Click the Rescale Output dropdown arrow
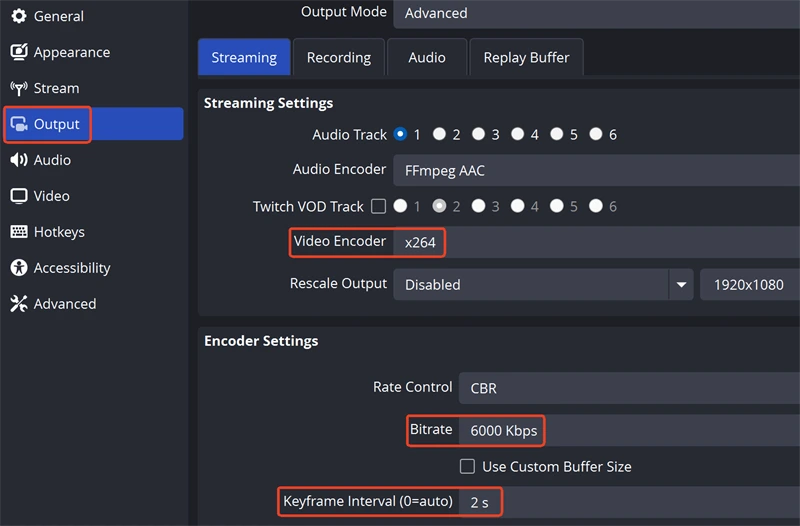The height and width of the screenshot is (526, 800). click(x=681, y=284)
